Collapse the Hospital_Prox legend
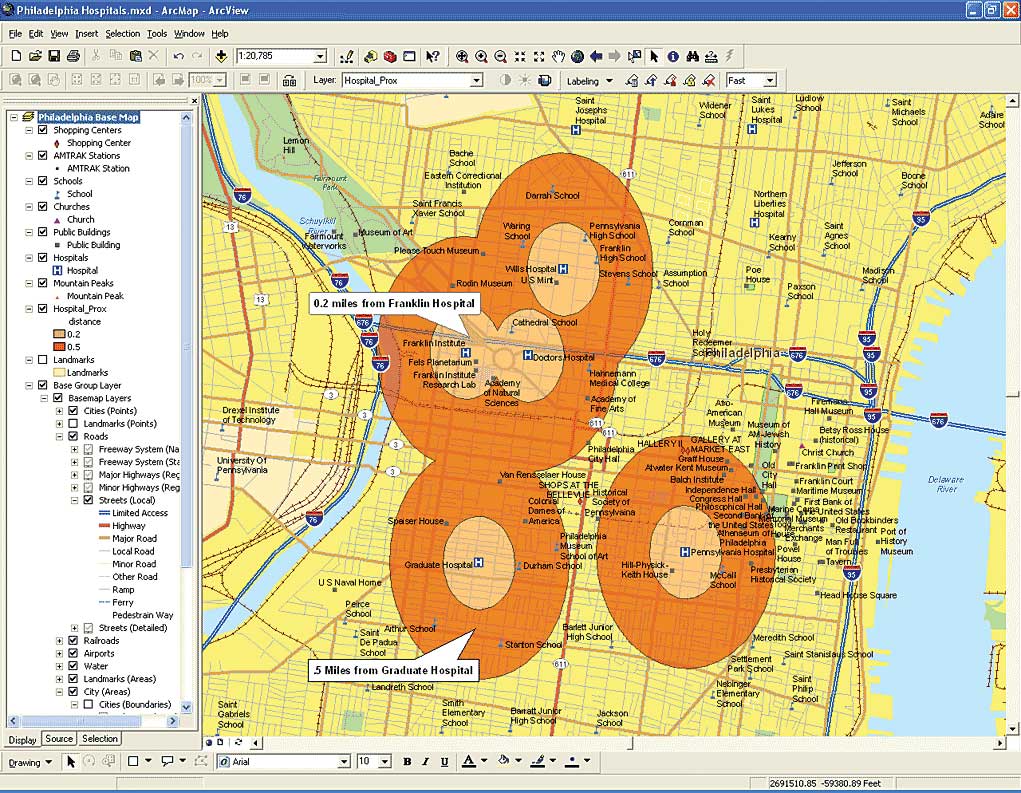The height and width of the screenshot is (793, 1021). click(29, 309)
